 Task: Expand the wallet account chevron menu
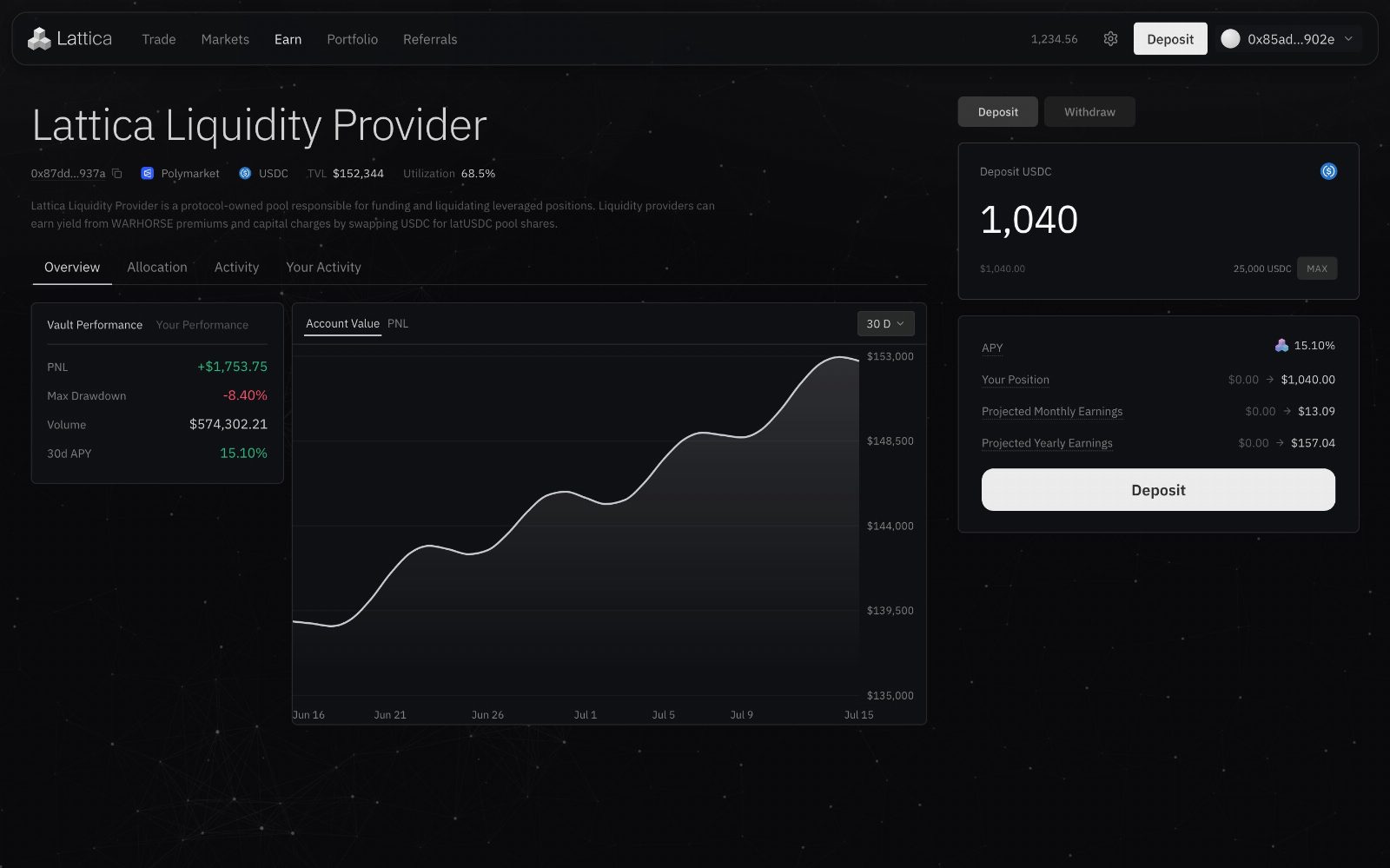[x=1348, y=39]
